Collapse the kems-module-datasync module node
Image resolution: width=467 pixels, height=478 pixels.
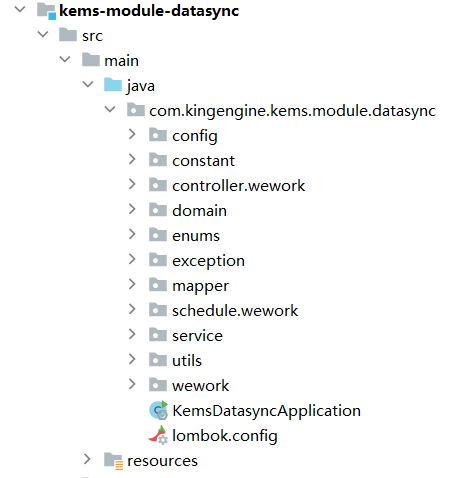tap(20, 10)
